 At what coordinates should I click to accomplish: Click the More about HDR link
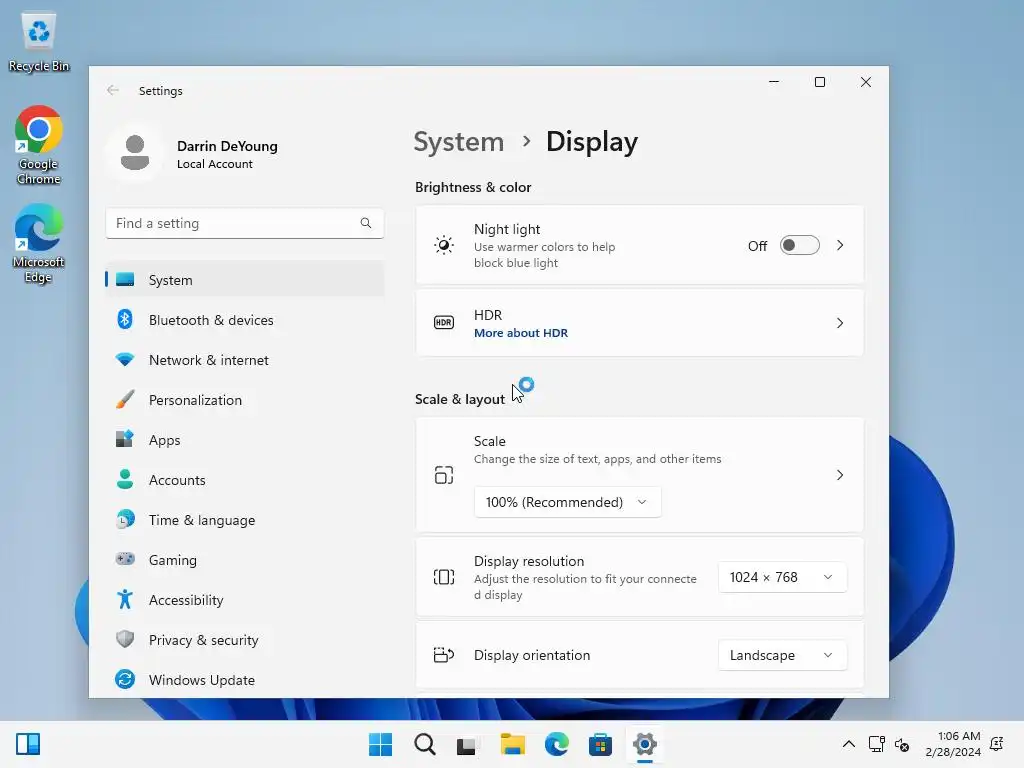[x=520, y=333]
